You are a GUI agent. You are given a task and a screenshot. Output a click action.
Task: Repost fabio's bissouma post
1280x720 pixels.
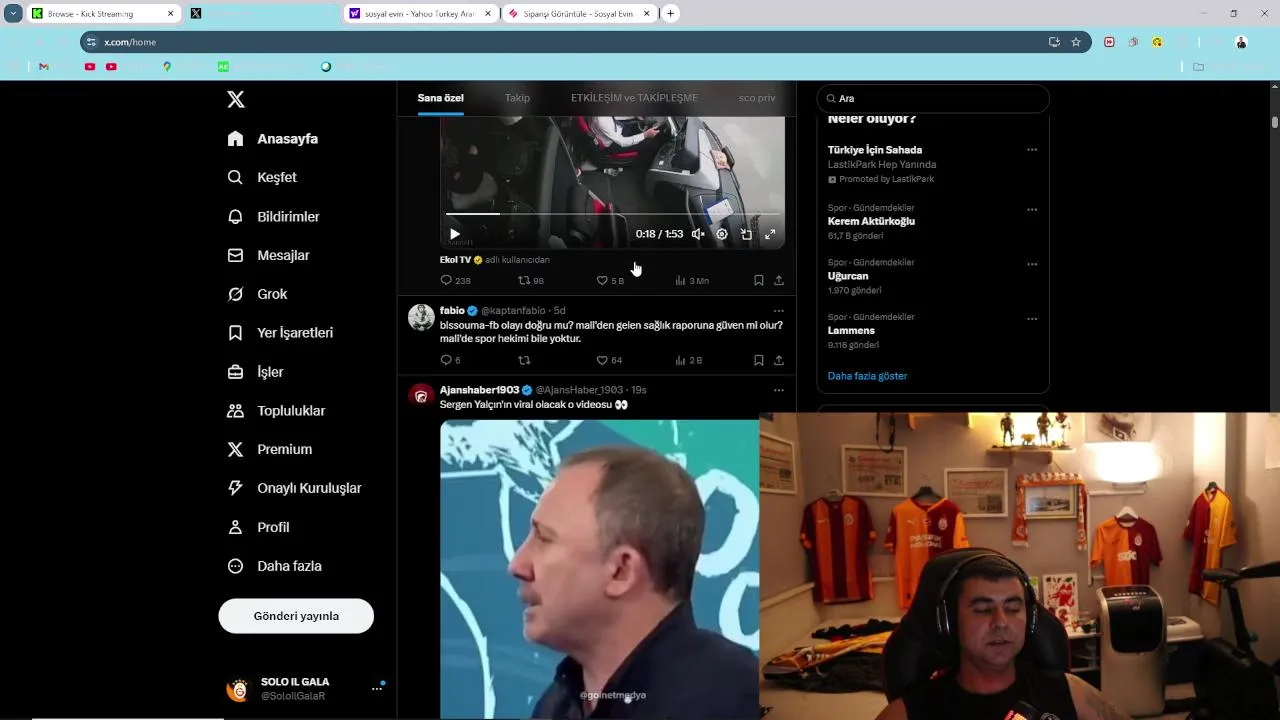click(x=524, y=360)
